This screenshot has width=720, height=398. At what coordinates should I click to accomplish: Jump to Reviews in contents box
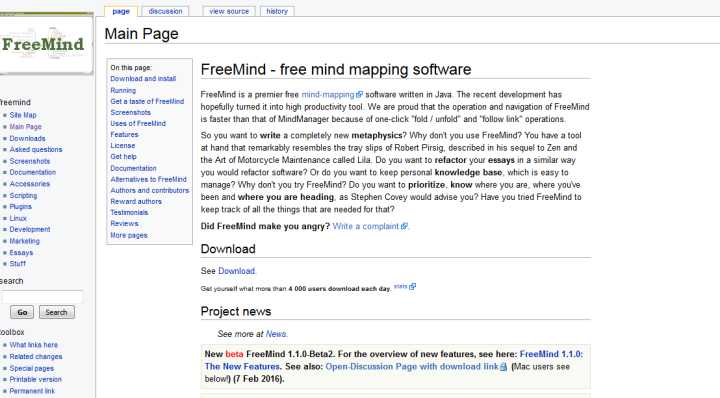(x=124, y=224)
